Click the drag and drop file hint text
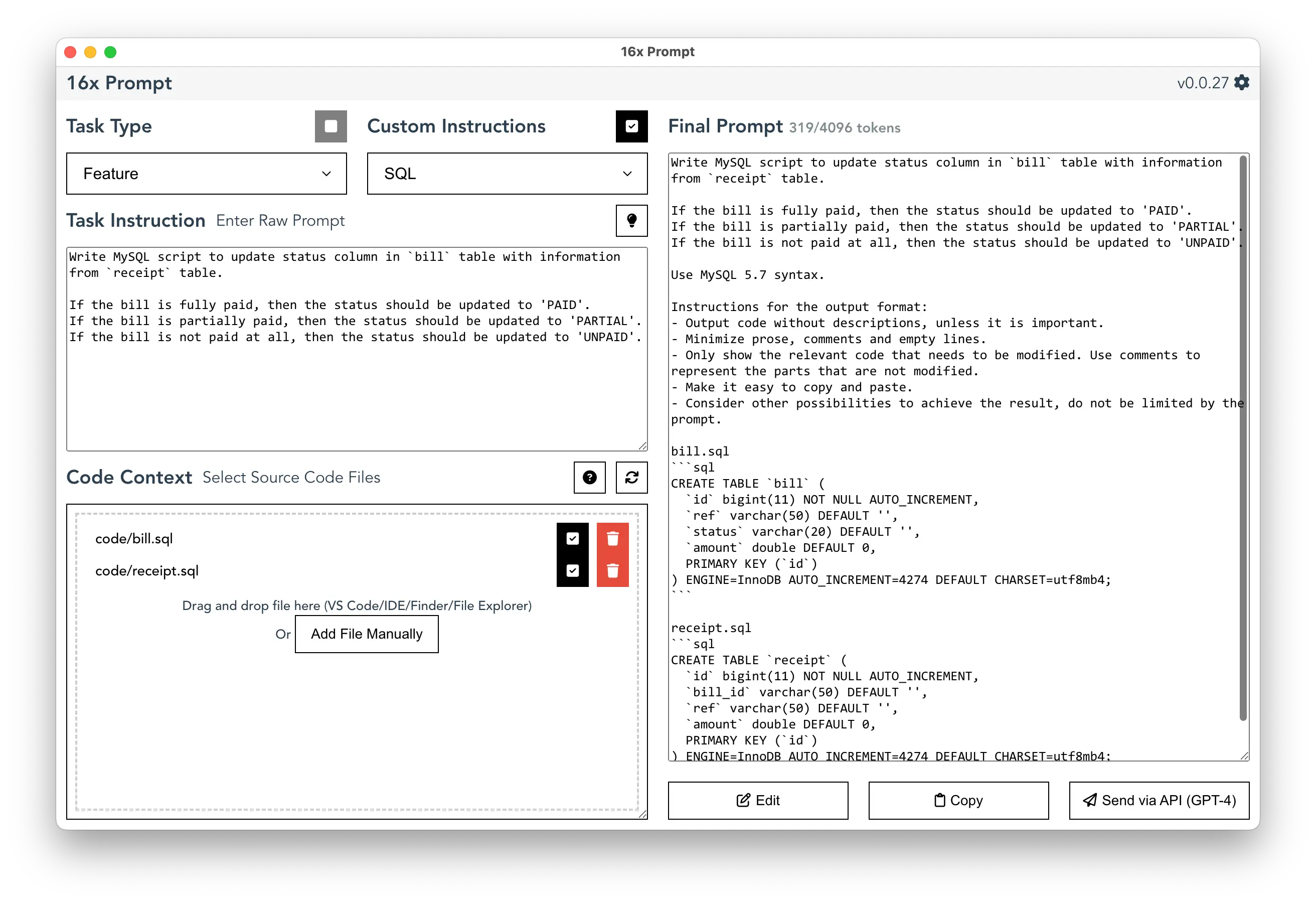Screen dimensions: 1316x904 click(357, 606)
